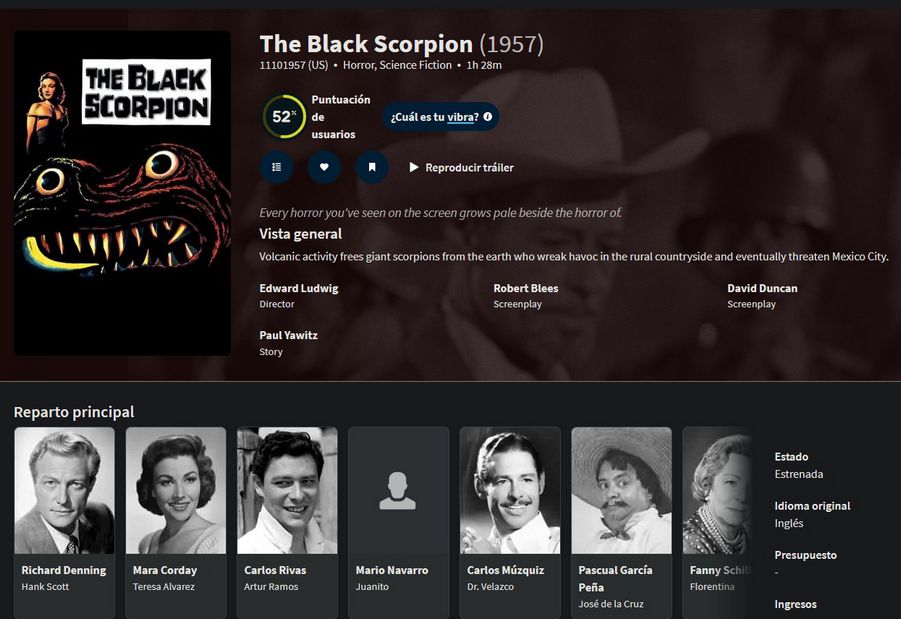This screenshot has height=619, width=901.
Task: Open director Edward Ludwig's page
Action: coord(299,288)
